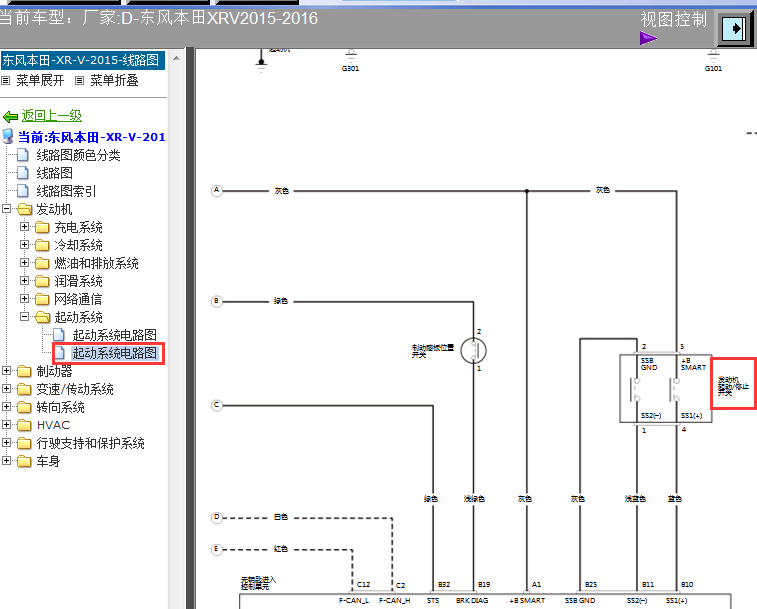Click the page icon of first 起动系统电路图

(59, 335)
